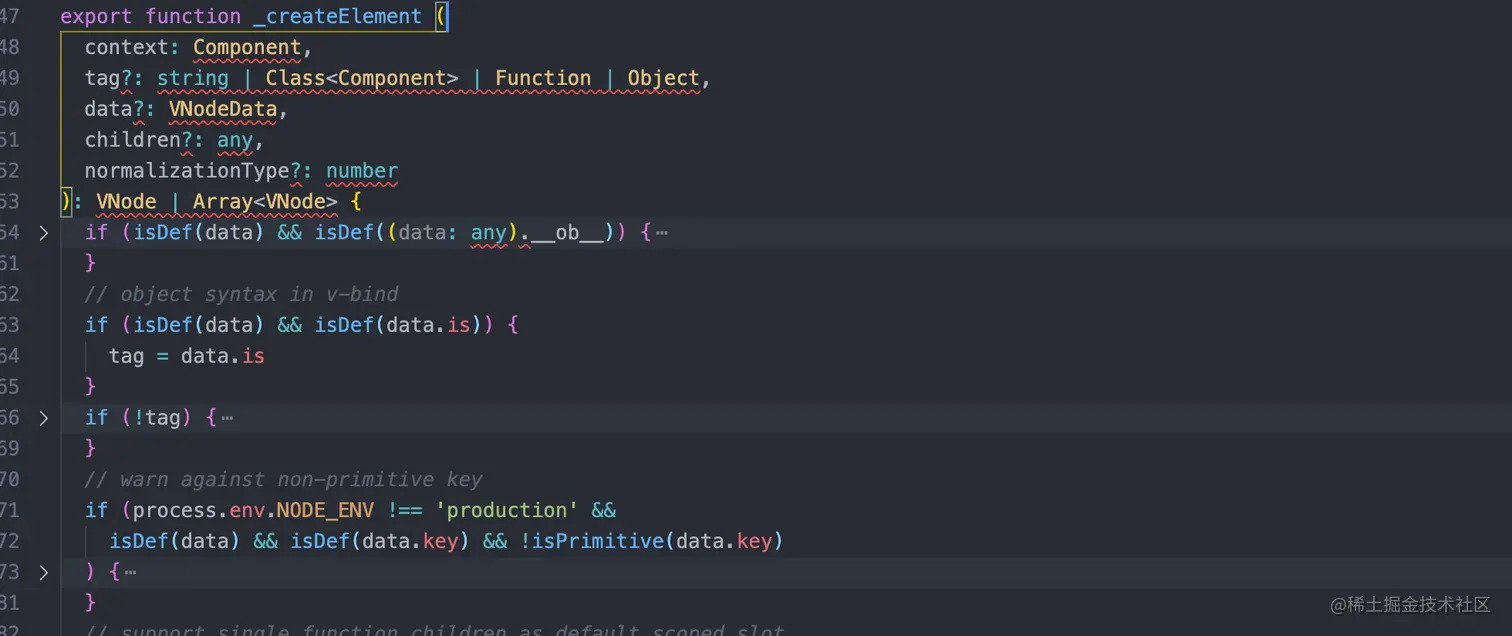Click the Component type on line 48
The width and height of the screenshot is (1512, 636).
tap(246, 47)
